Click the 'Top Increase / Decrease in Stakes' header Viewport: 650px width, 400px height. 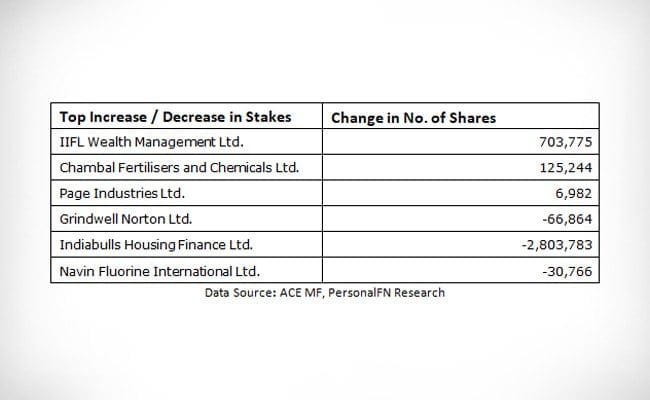click(175, 117)
